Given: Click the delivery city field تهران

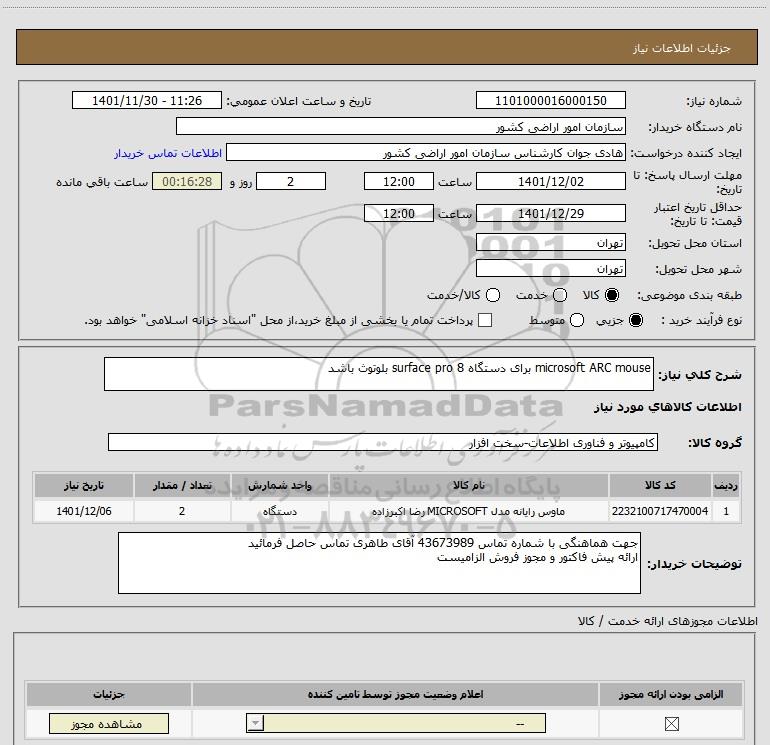Looking at the screenshot, I should point(550,268).
